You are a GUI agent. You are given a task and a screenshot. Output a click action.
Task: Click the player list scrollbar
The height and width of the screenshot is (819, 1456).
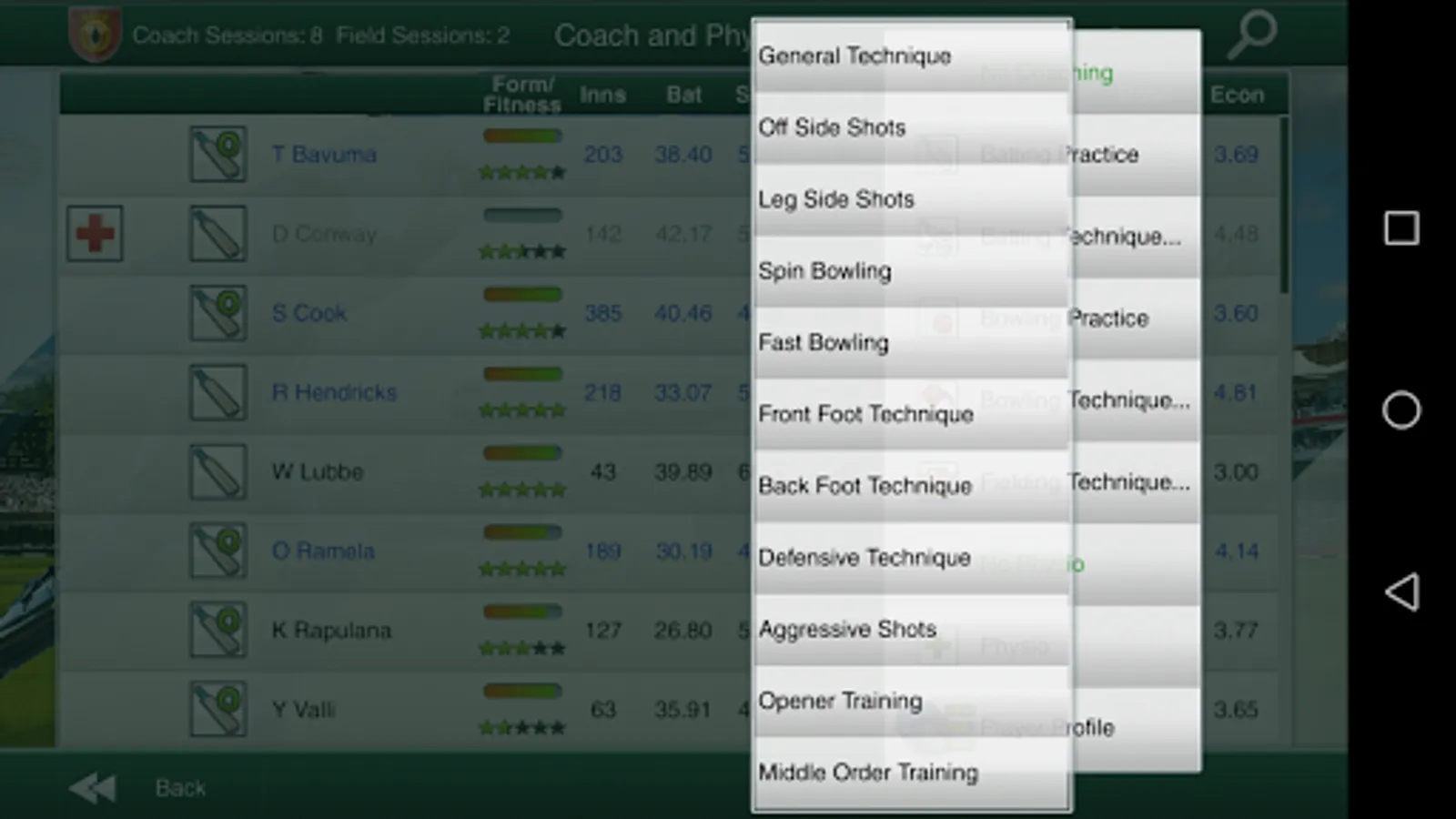pos(1284,205)
